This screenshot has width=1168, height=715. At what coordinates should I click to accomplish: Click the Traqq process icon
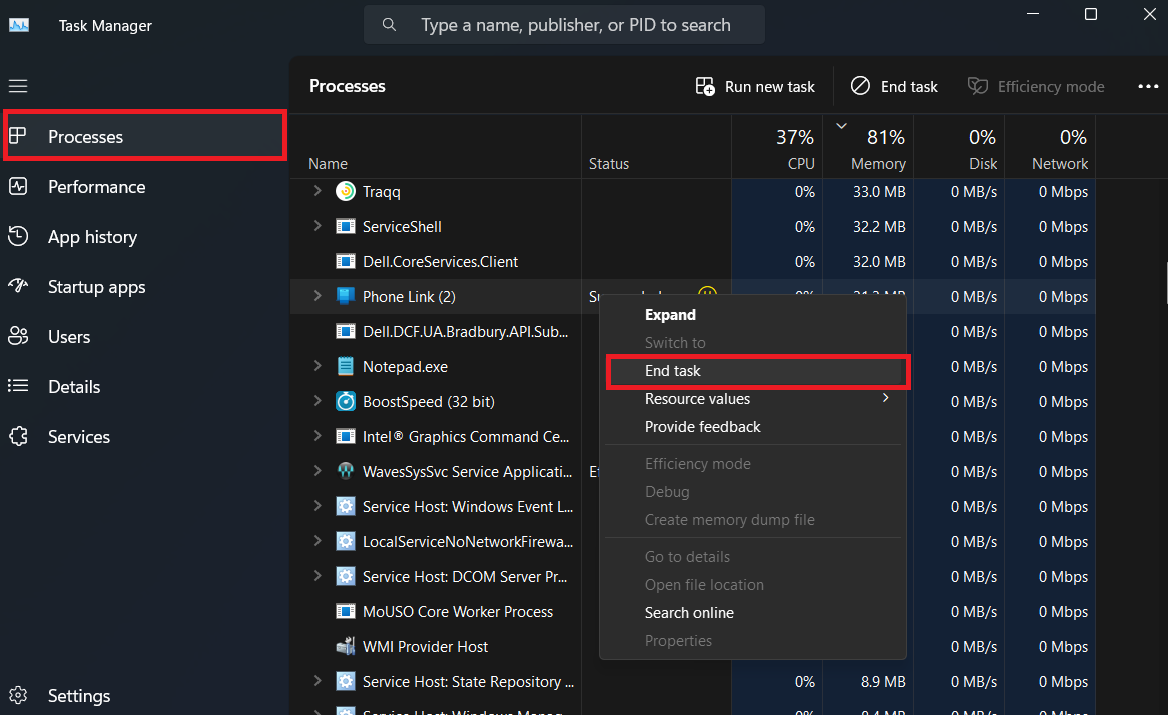coord(346,191)
